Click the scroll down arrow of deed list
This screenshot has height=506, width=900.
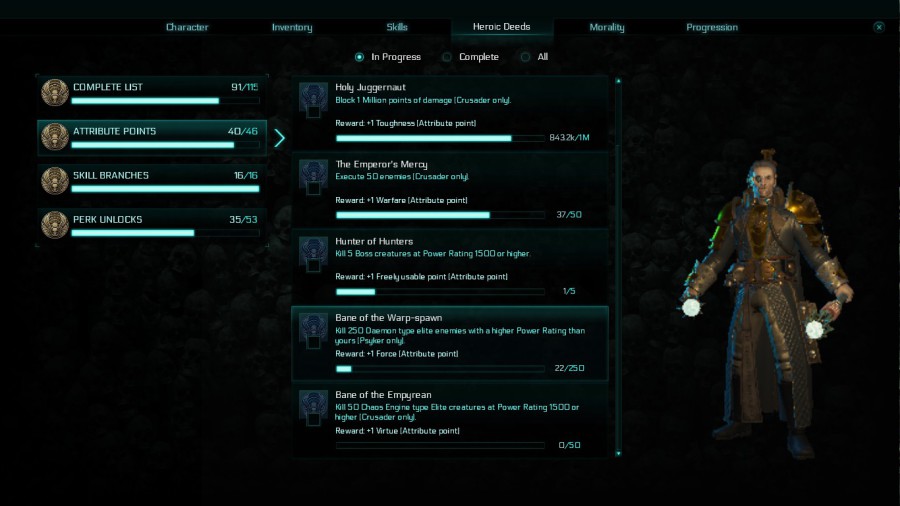(x=618, y=453)
